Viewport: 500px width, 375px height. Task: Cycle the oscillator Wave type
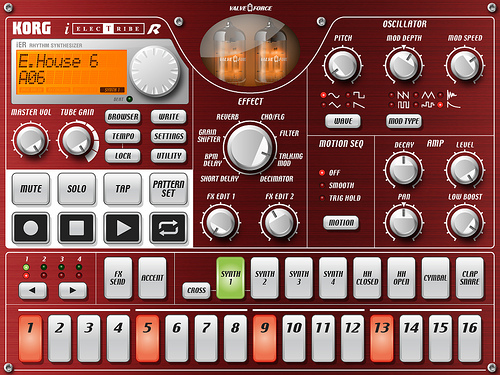(x=343, y=121)
